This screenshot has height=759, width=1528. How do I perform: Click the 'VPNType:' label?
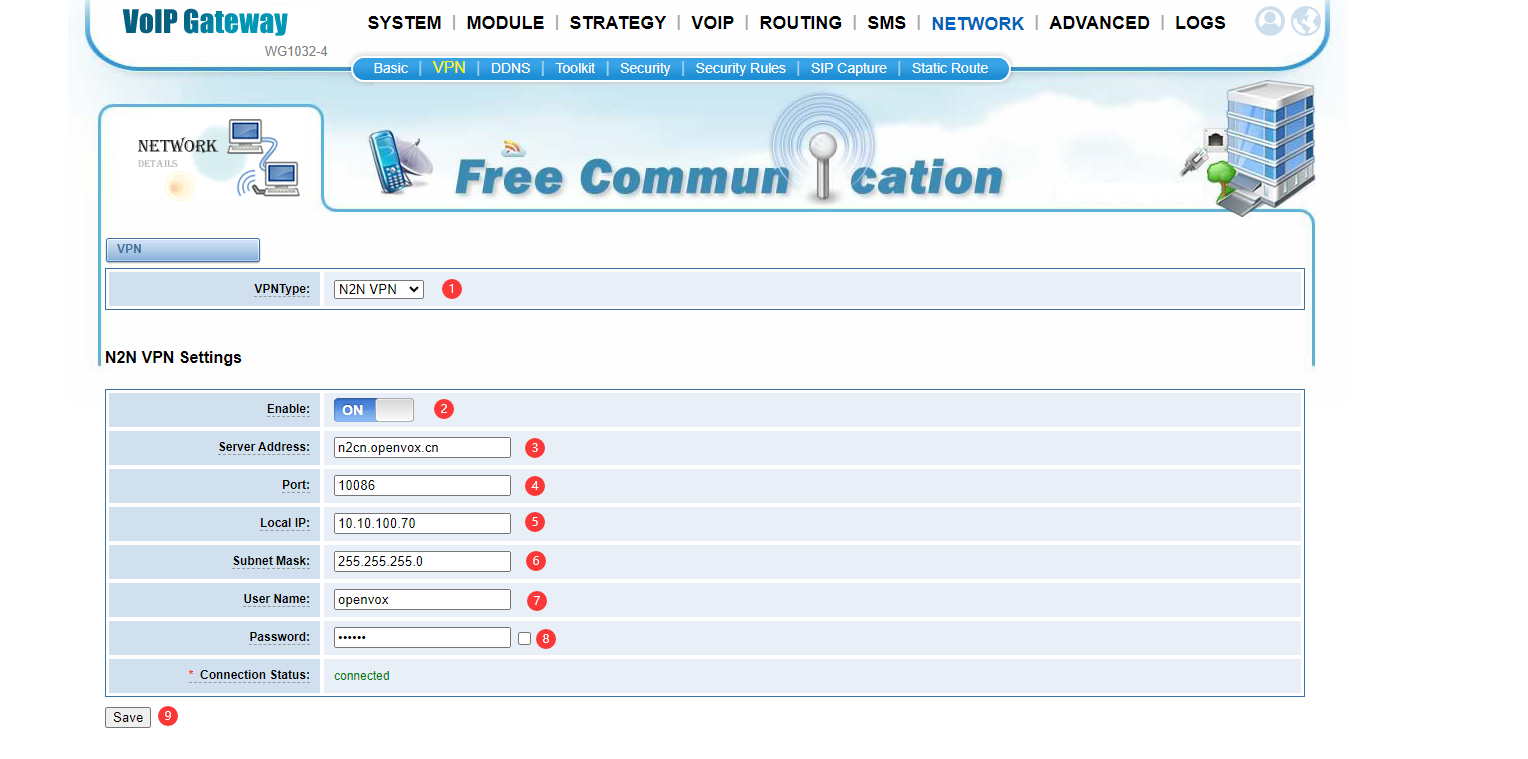pyautogui.click(x=282, y=289)
